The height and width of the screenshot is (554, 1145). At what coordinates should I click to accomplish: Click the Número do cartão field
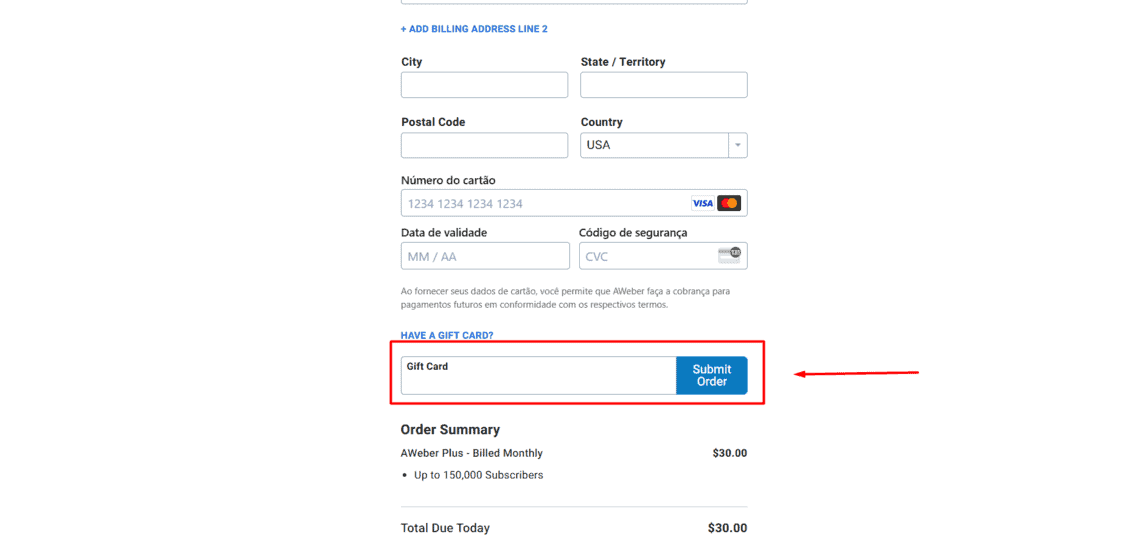[574, 203]
